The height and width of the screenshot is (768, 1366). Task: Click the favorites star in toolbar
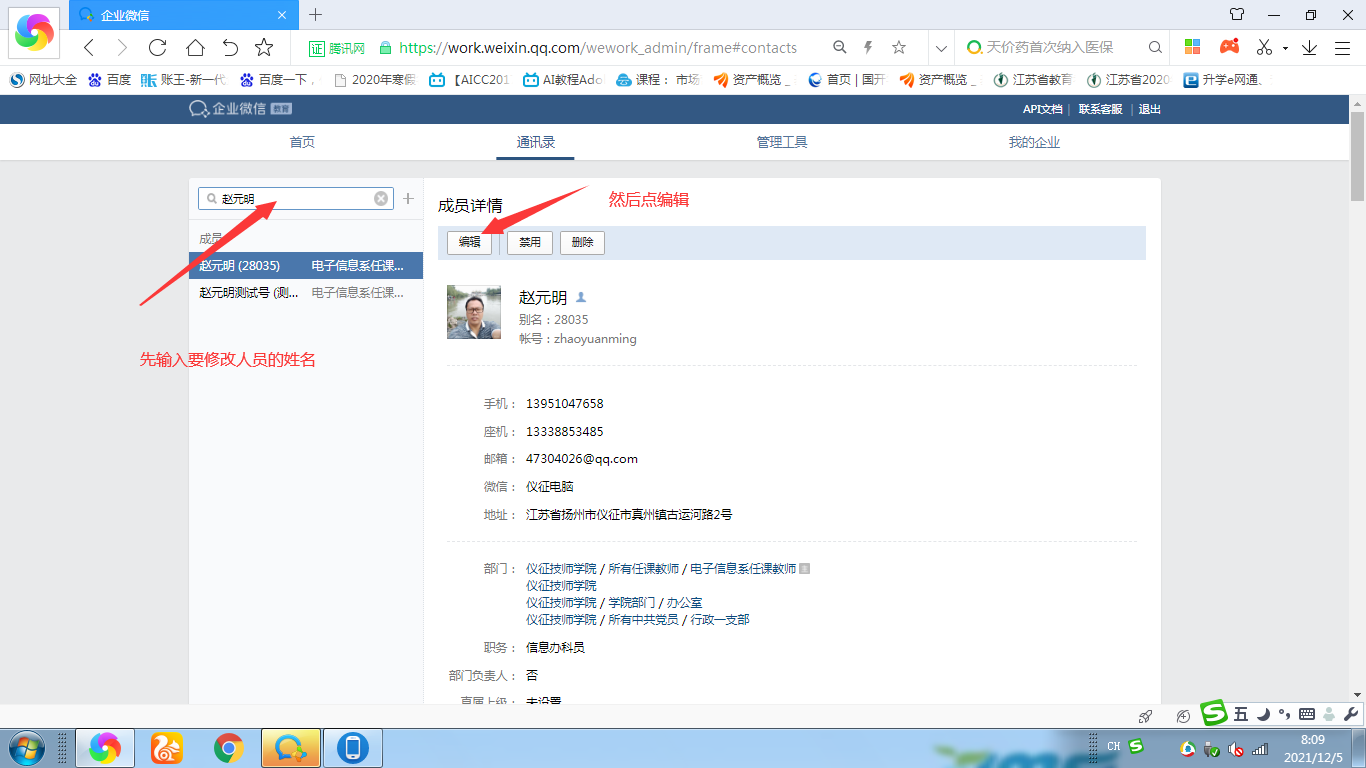pos(264,47)
